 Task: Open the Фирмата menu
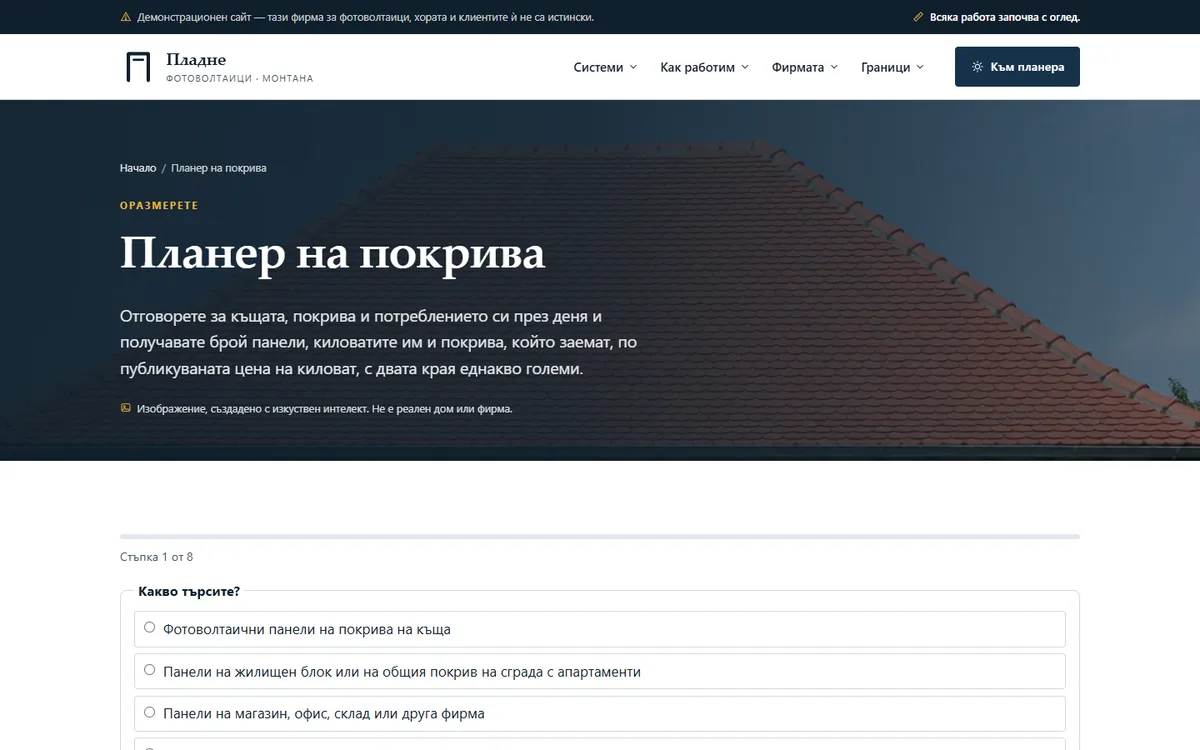(805, 67)
